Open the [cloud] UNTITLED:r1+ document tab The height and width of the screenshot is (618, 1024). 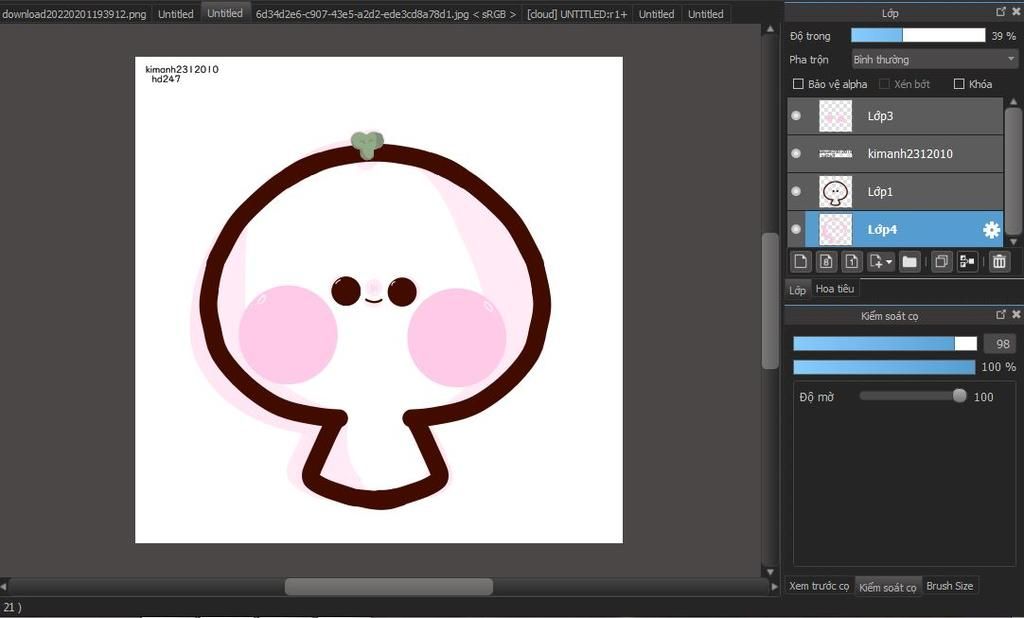[577, 14]
